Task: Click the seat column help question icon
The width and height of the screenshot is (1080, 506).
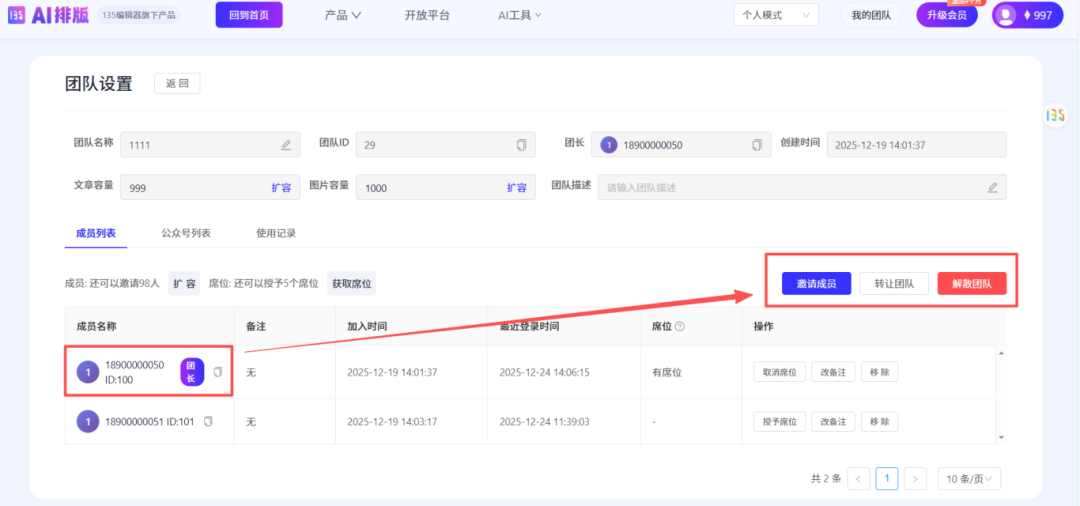Action: tap(680, 327)
